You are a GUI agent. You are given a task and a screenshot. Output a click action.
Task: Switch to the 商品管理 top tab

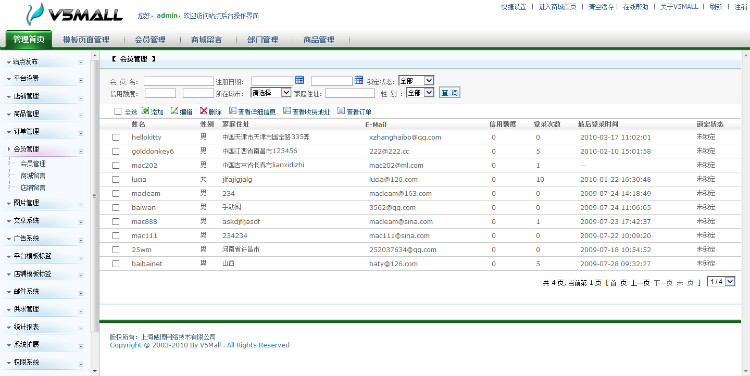(319, 40)
